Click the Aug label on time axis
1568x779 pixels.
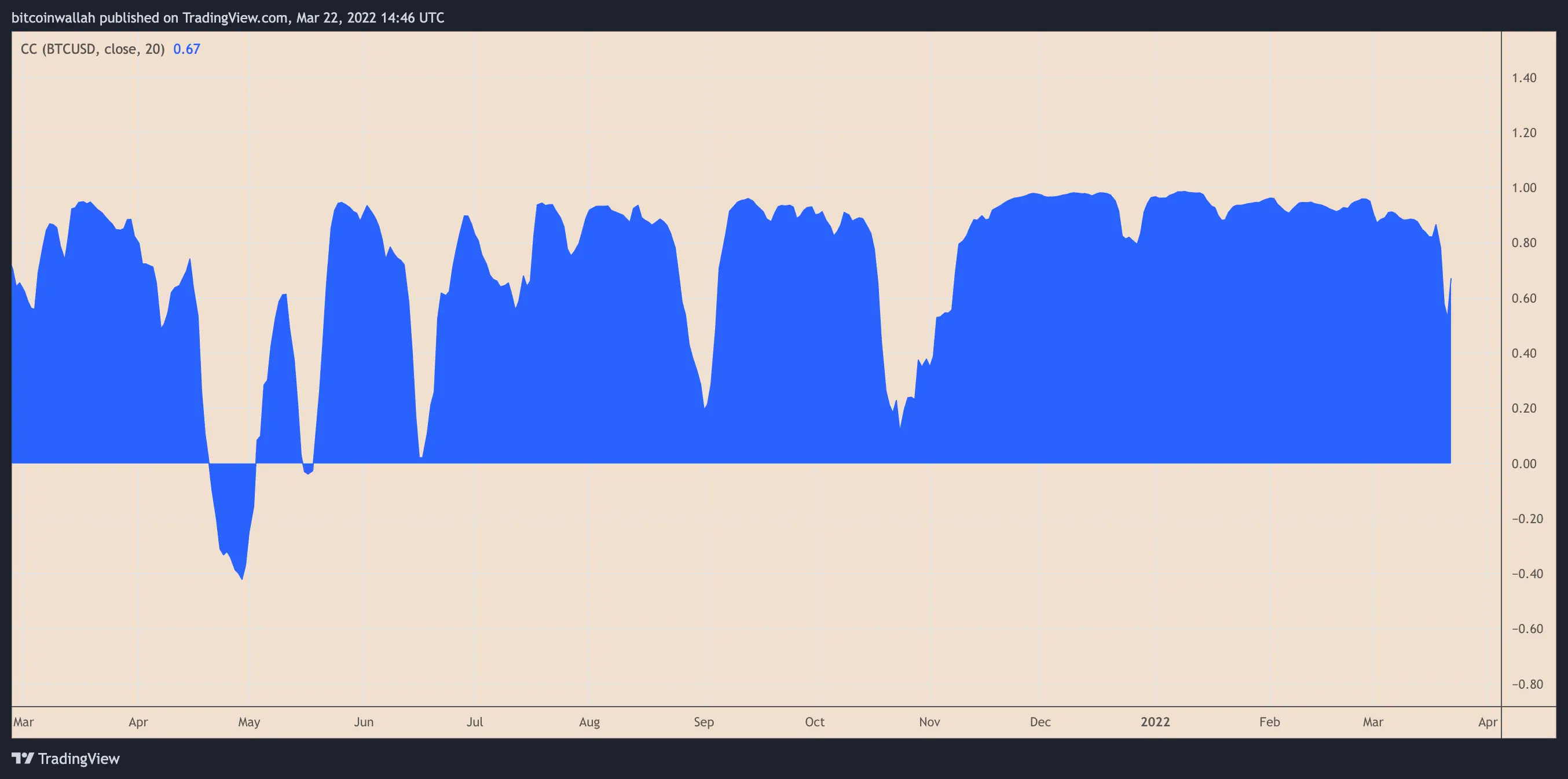click(x=589, y=722)
